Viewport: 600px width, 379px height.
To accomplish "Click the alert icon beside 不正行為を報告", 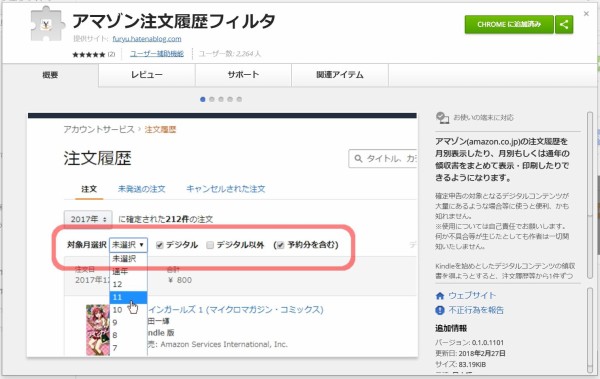I will coord(440,310).
